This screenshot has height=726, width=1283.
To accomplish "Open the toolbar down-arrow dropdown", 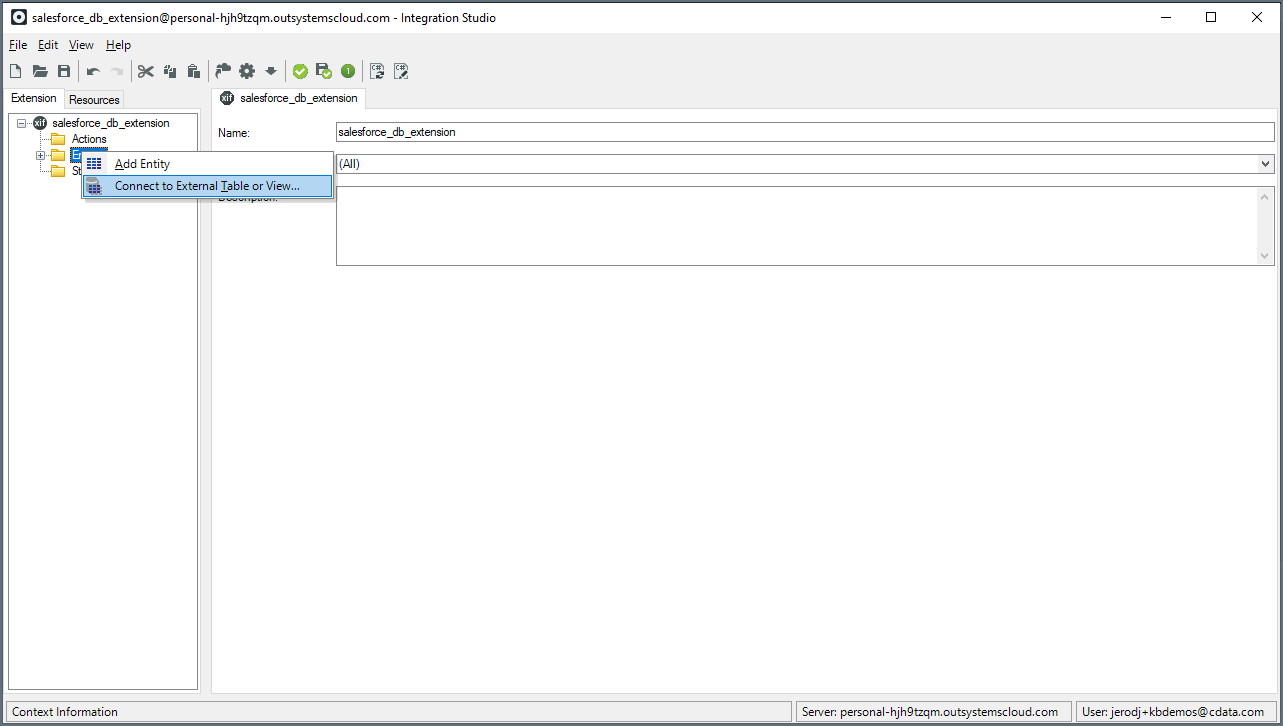I will [270, 71].
